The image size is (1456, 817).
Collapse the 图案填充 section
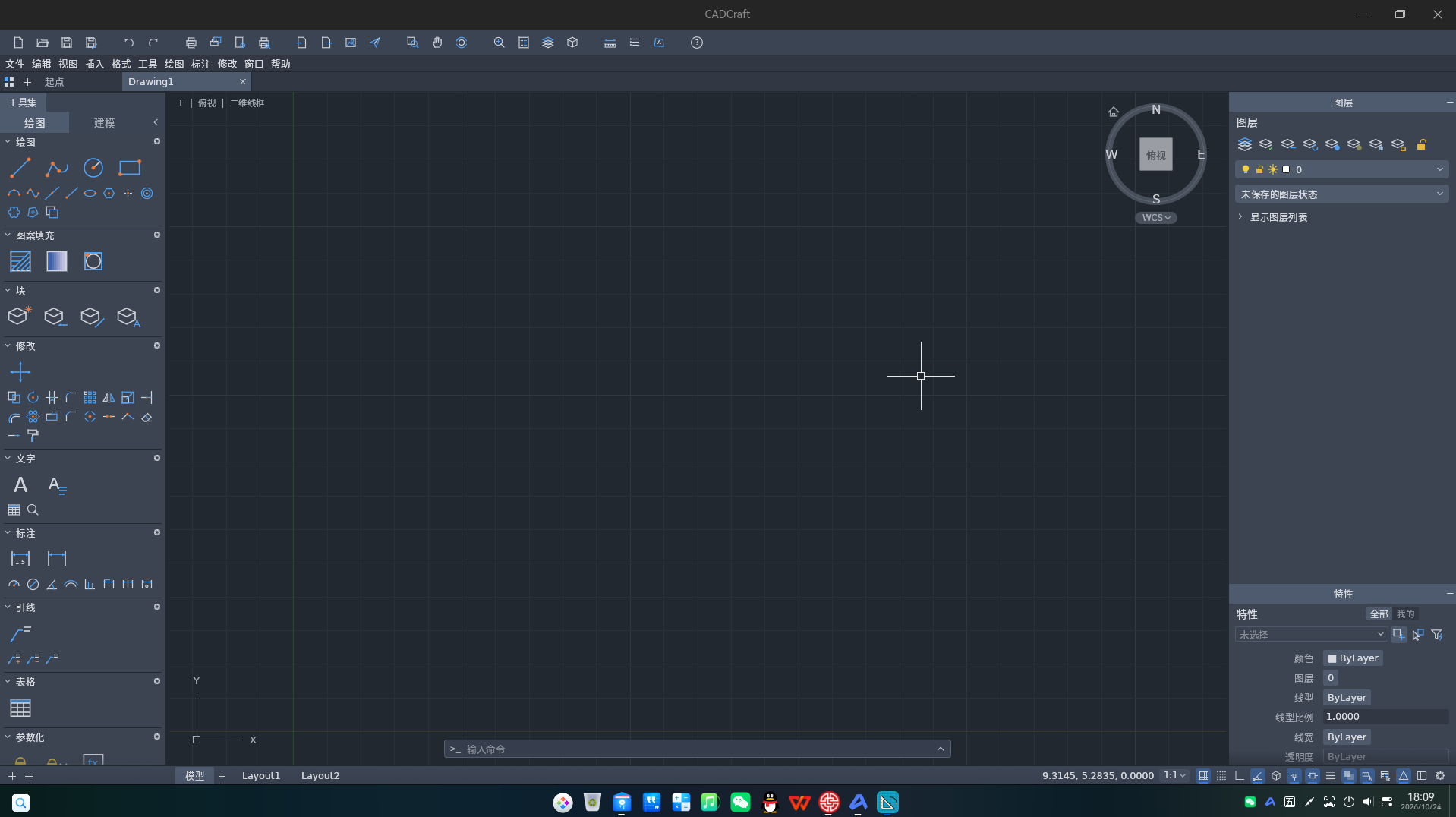tap(8, 235)
